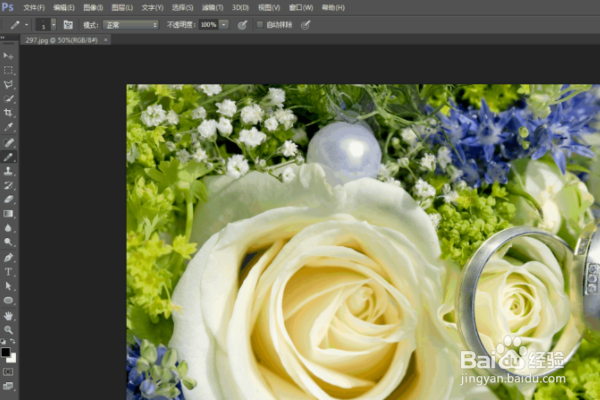The width and height of the screenshot is (600, 400).
Task: Select the History Brush tool
Action: click(8, 185)
